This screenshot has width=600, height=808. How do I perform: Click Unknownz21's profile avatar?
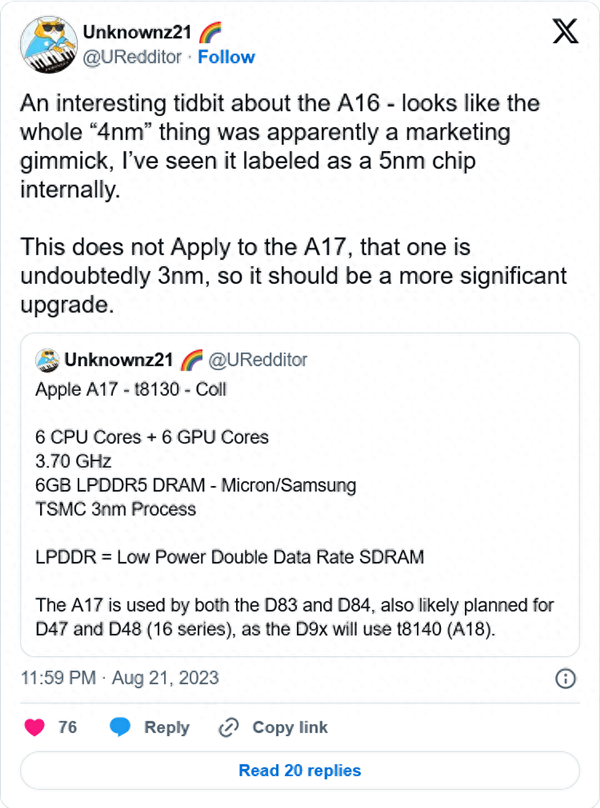click(x=48, y=44)
